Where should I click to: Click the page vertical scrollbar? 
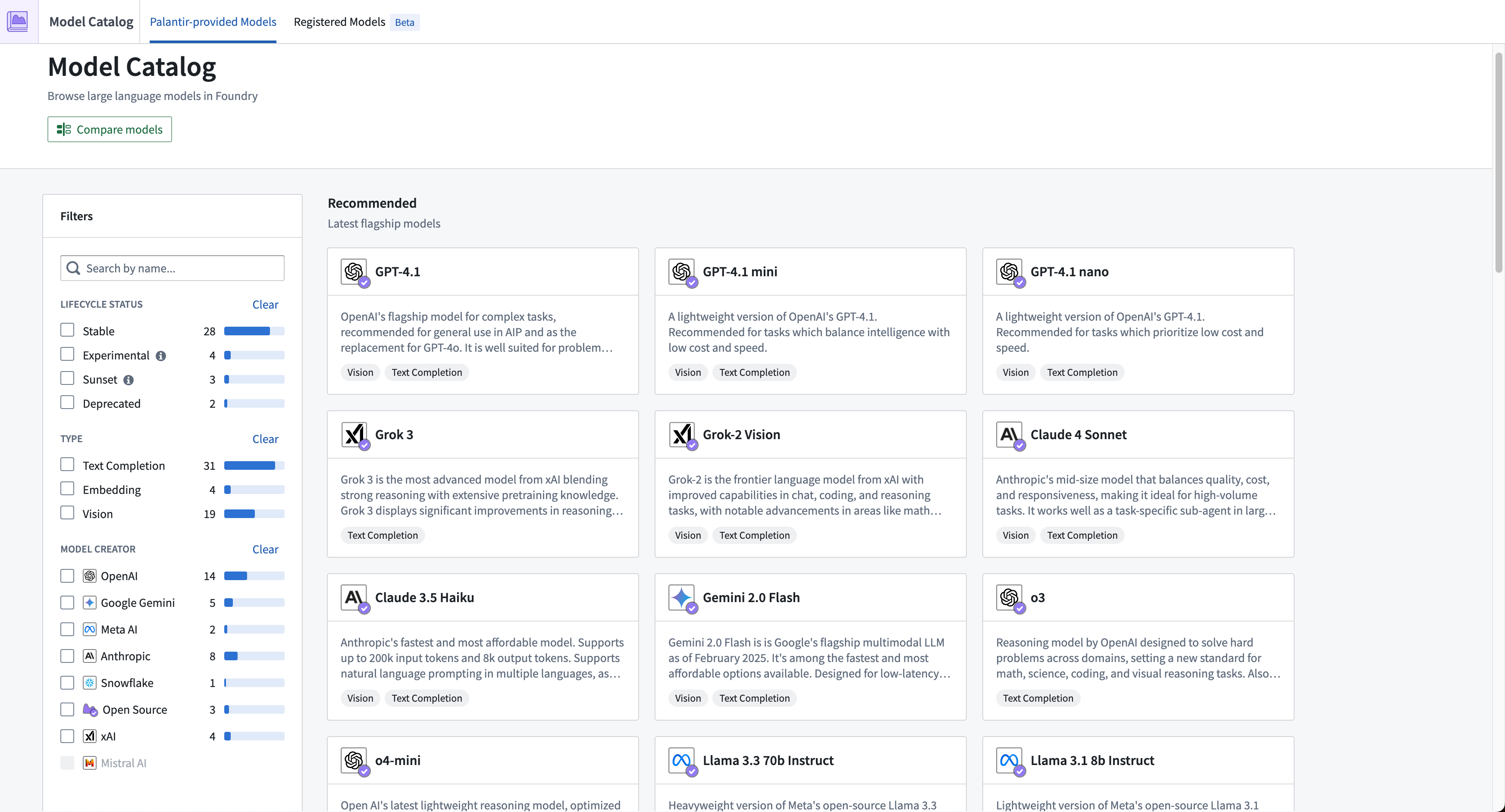[1499, 163]
